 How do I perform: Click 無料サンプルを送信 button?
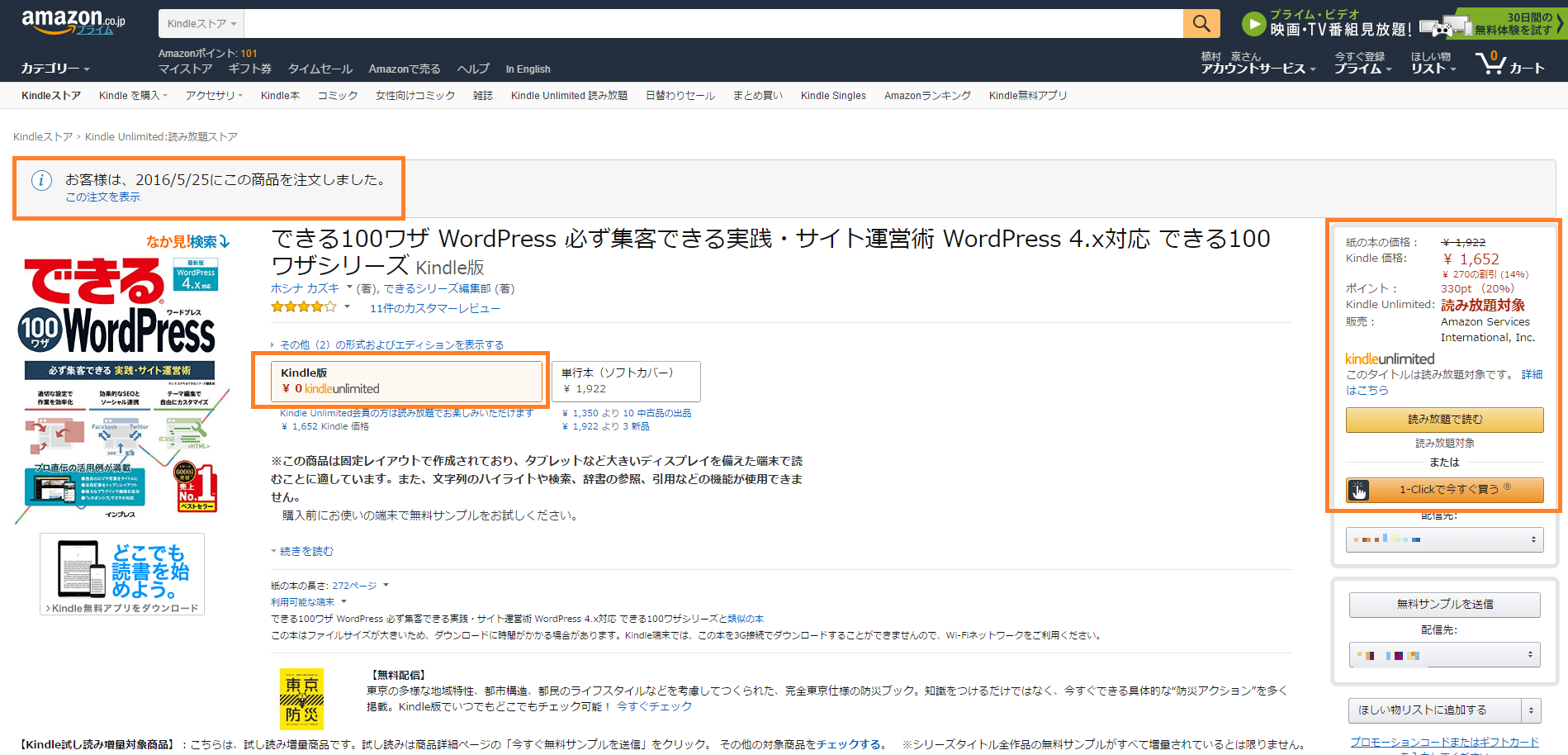[x=1444, y=605]
